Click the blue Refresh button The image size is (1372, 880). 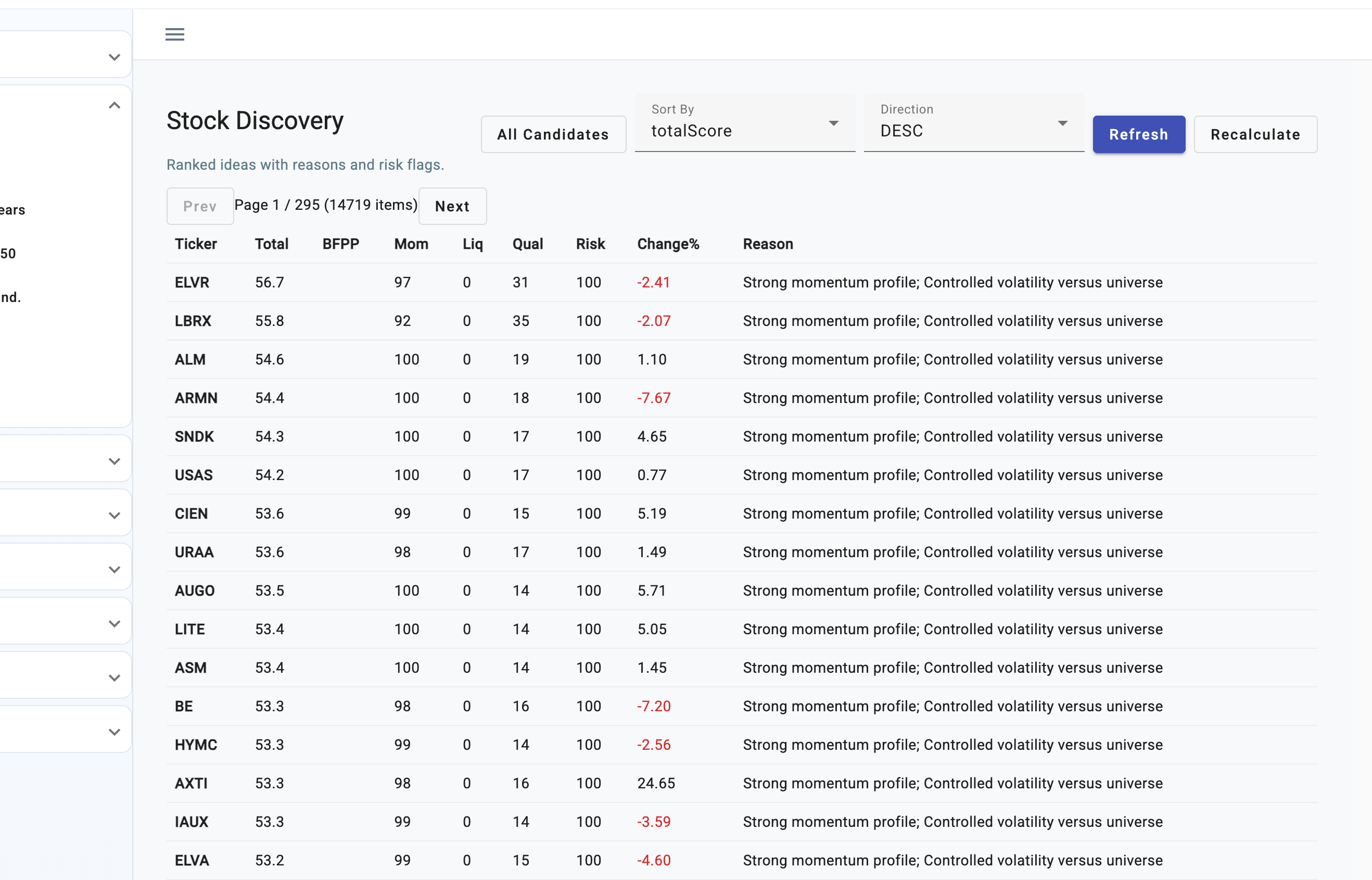pos(1138,134)
